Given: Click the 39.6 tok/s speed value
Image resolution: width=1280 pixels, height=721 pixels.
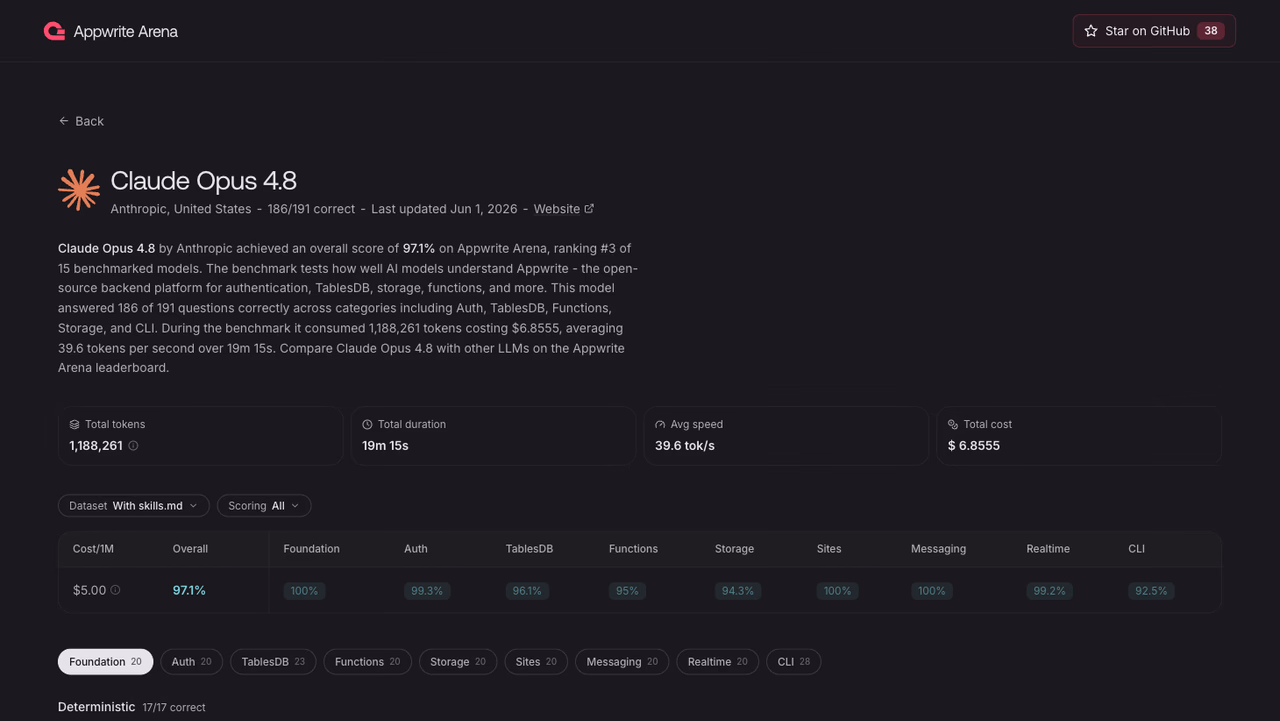Looking at the screenshot, I should pos(685,446).
